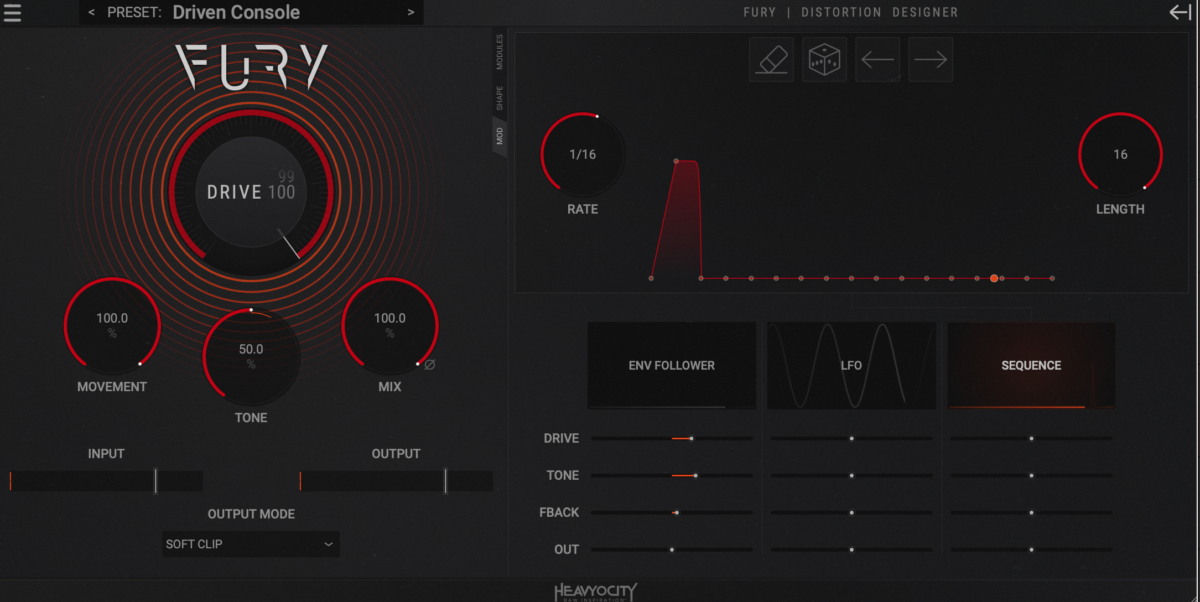
Task: Adjust ENV FOLLOWER FBACK amount slider
Action: point(672,512)
